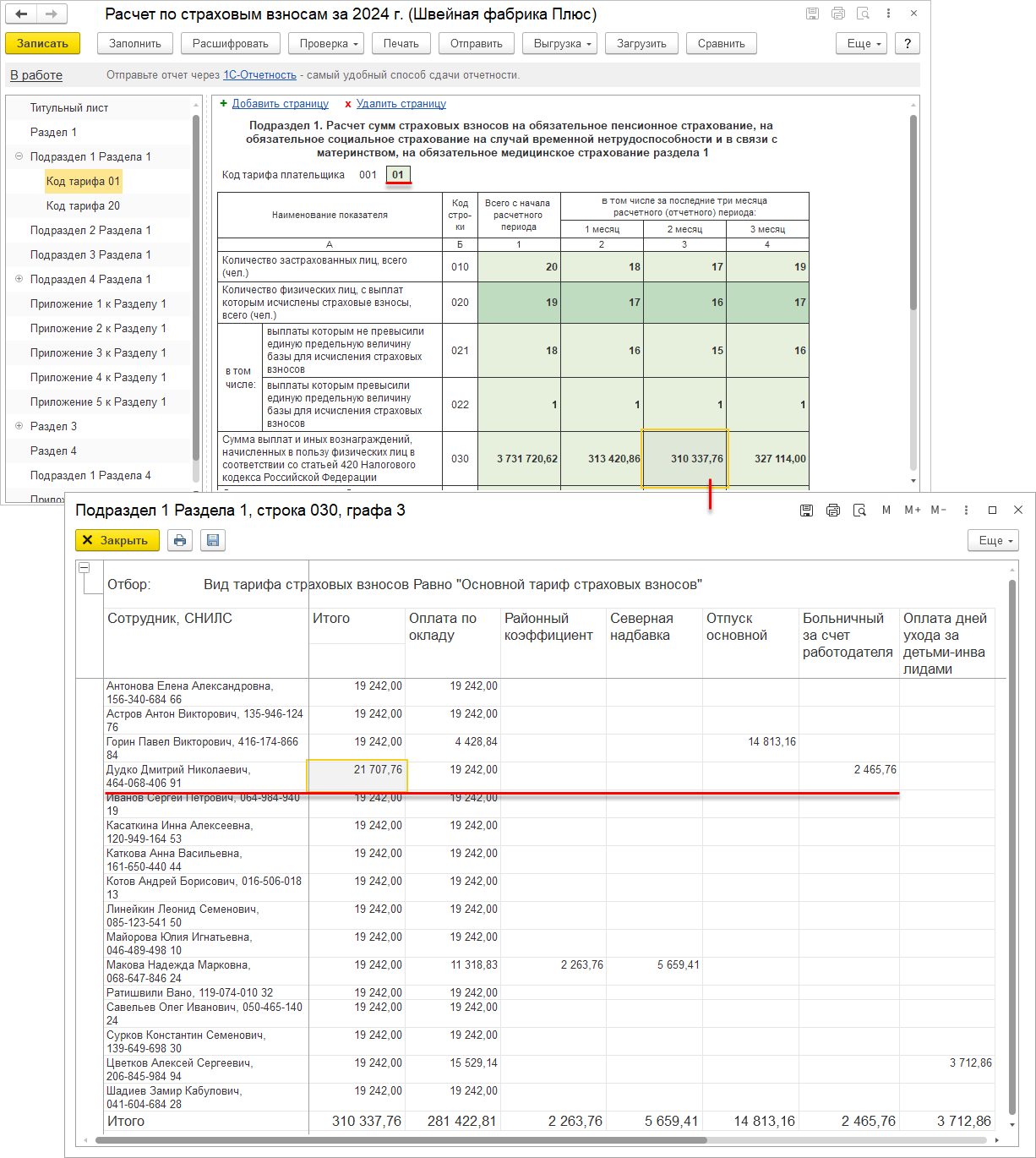Click the green plus Добавить страницу icon

[x=224, y=103]
